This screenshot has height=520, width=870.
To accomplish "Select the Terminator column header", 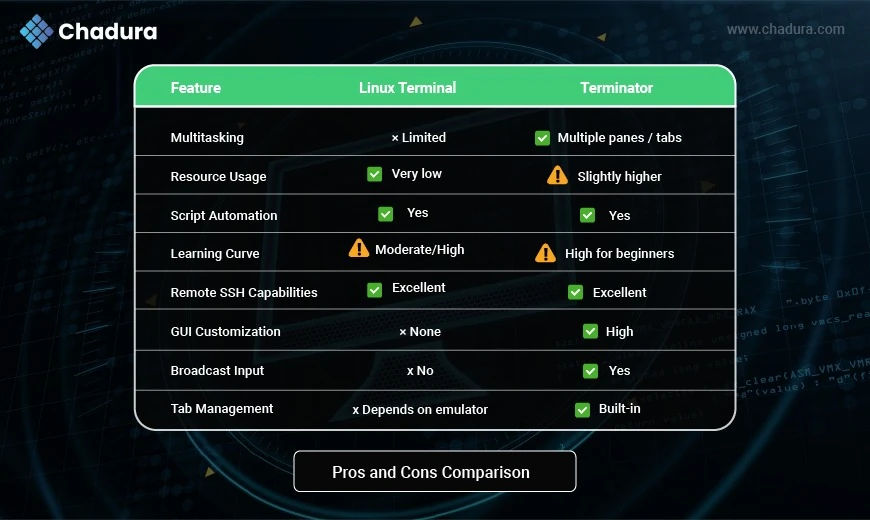I will point(616,88).
